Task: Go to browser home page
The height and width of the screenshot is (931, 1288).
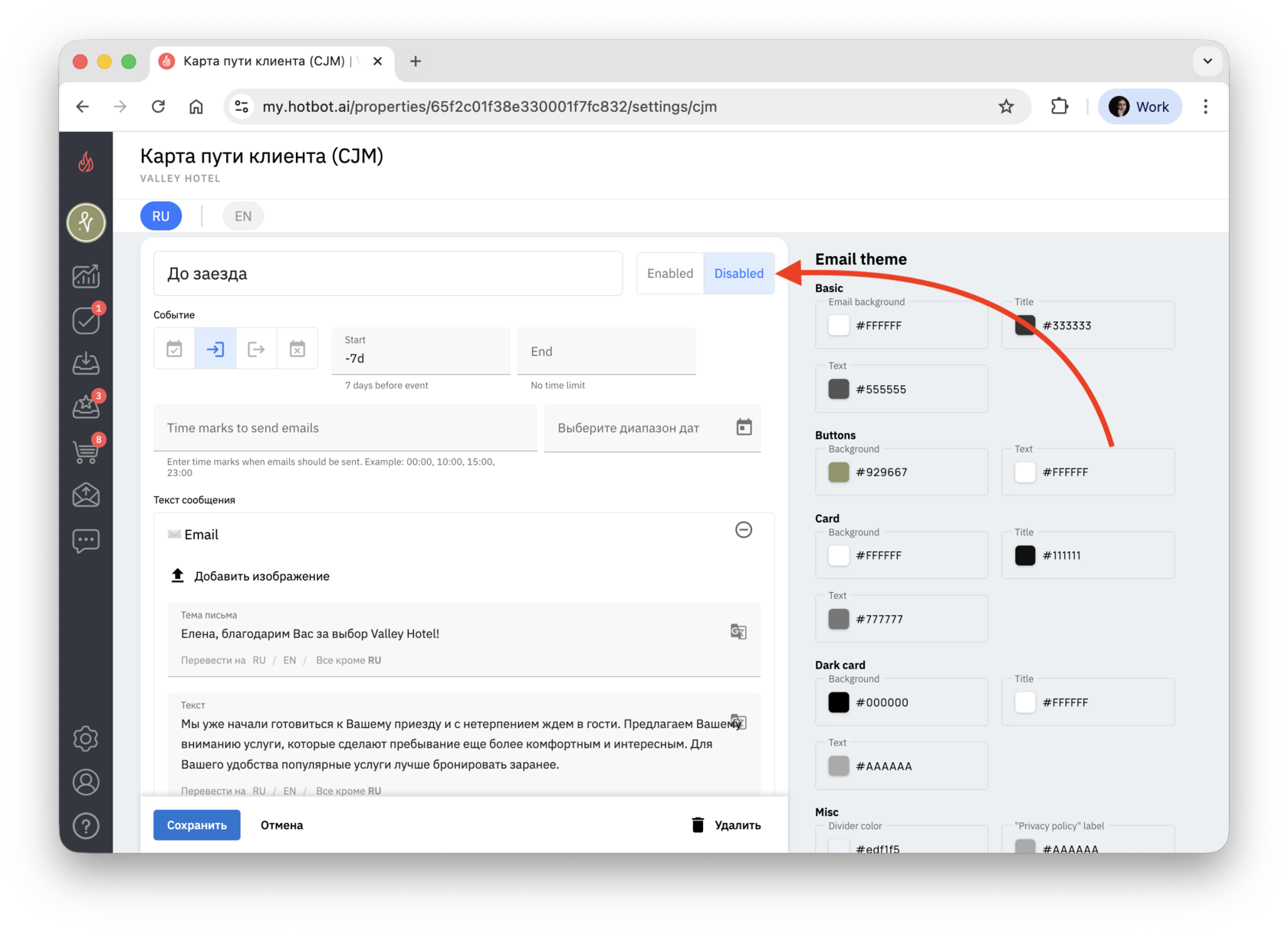Action: coord(196,107)
